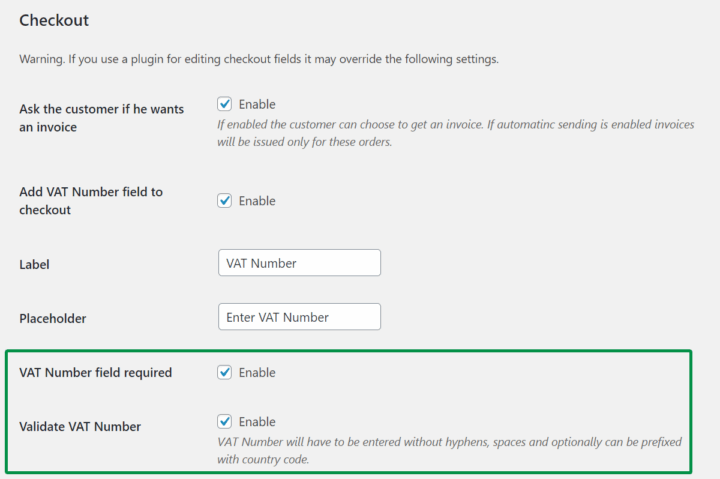This screenshot has width=720, height=479.
Task: Click the 'Validate VAT Number' row title
Action: click(80, 426)
